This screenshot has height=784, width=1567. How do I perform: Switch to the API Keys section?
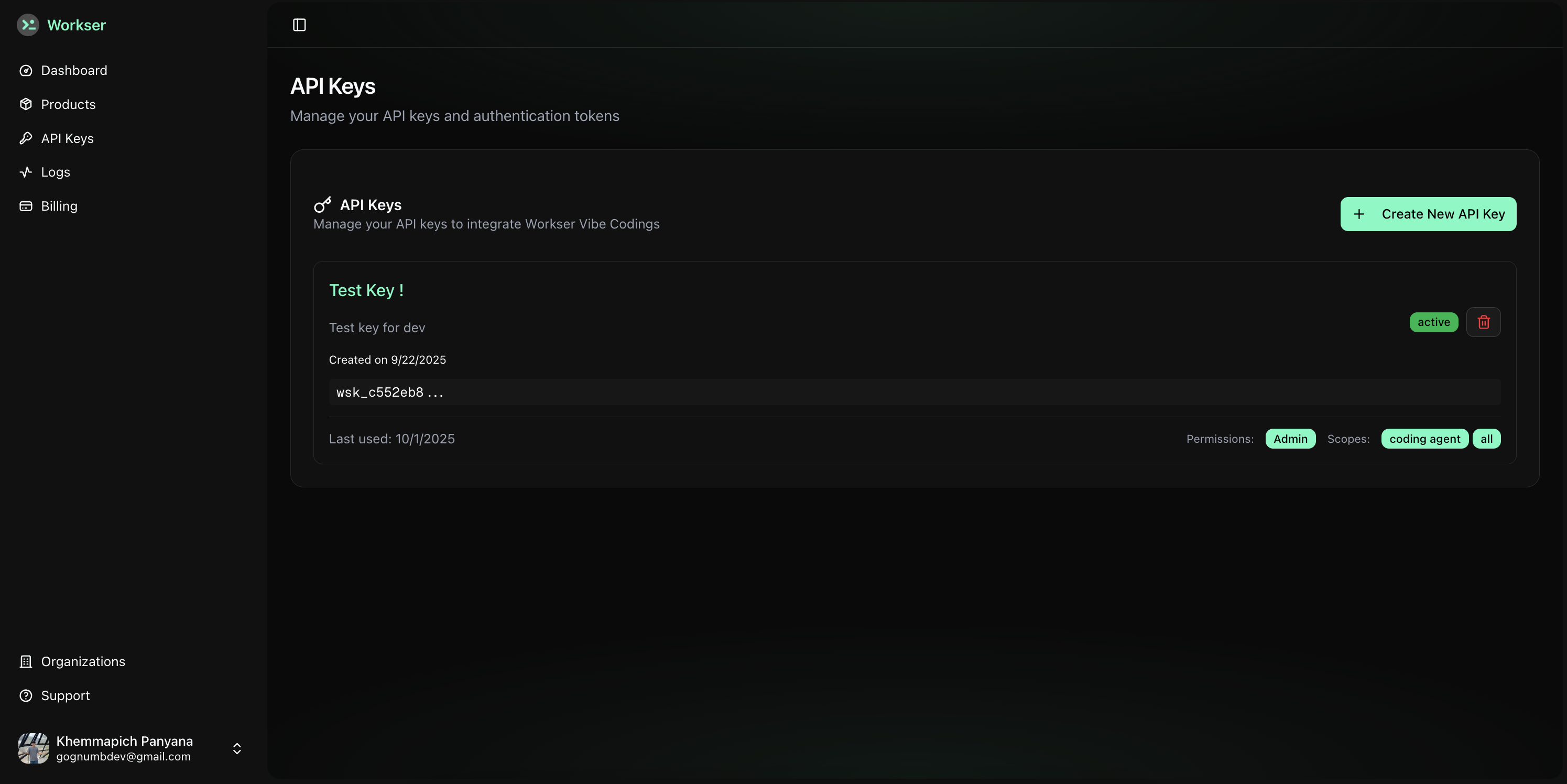click(67, 138)
